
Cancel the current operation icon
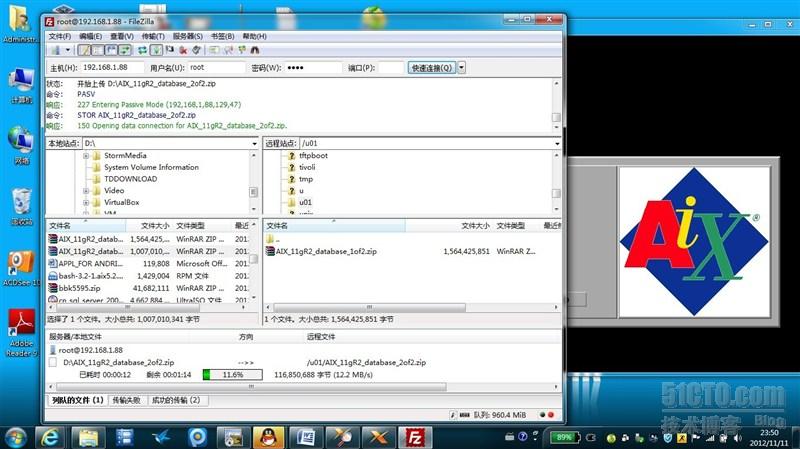pos(169,50)
